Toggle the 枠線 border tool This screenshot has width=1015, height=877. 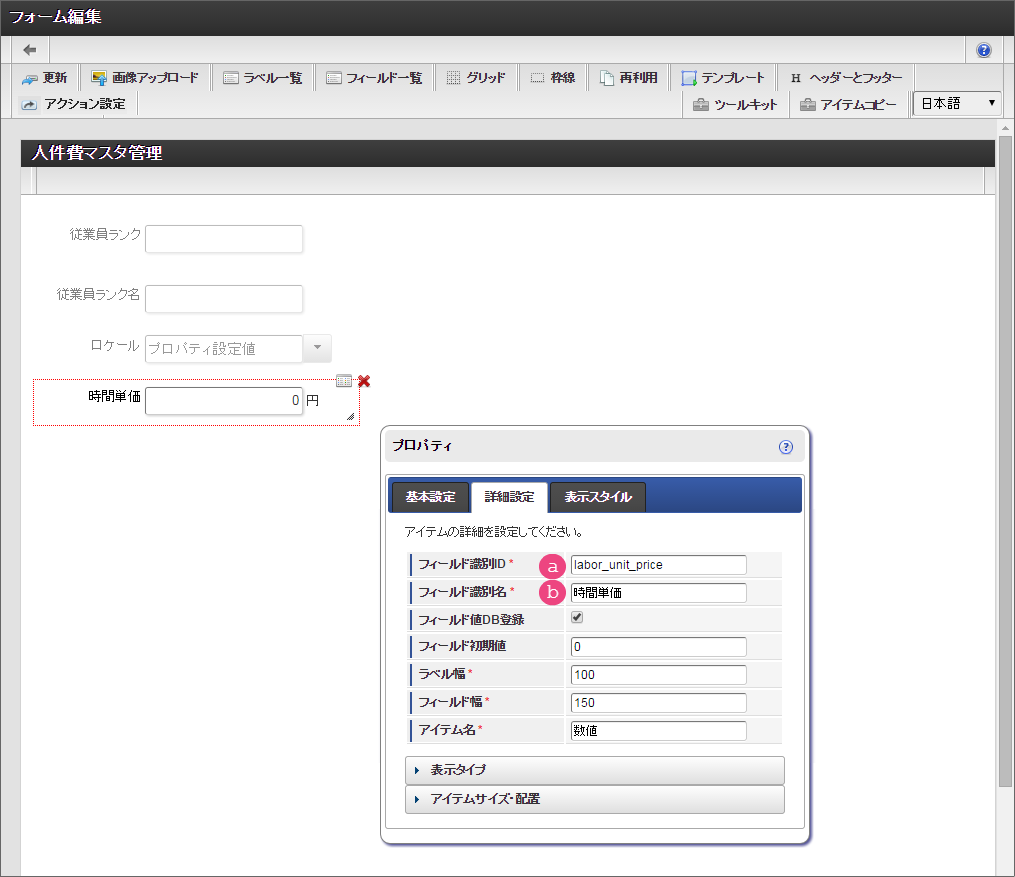[x=553, y=78]
